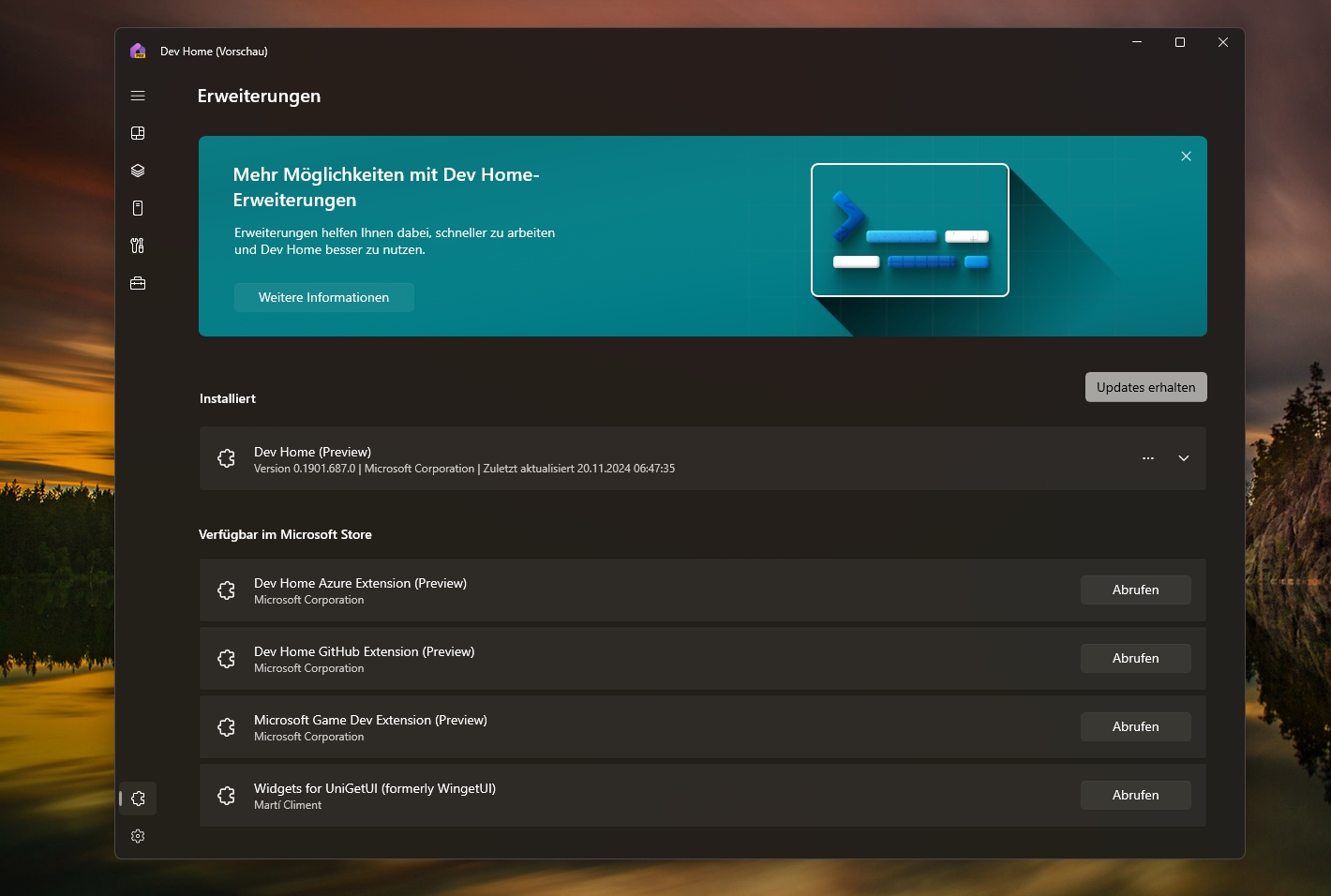Open Windows customization via the toolbox icon
Screen dimensions: 1331x896
coord(138,283)
